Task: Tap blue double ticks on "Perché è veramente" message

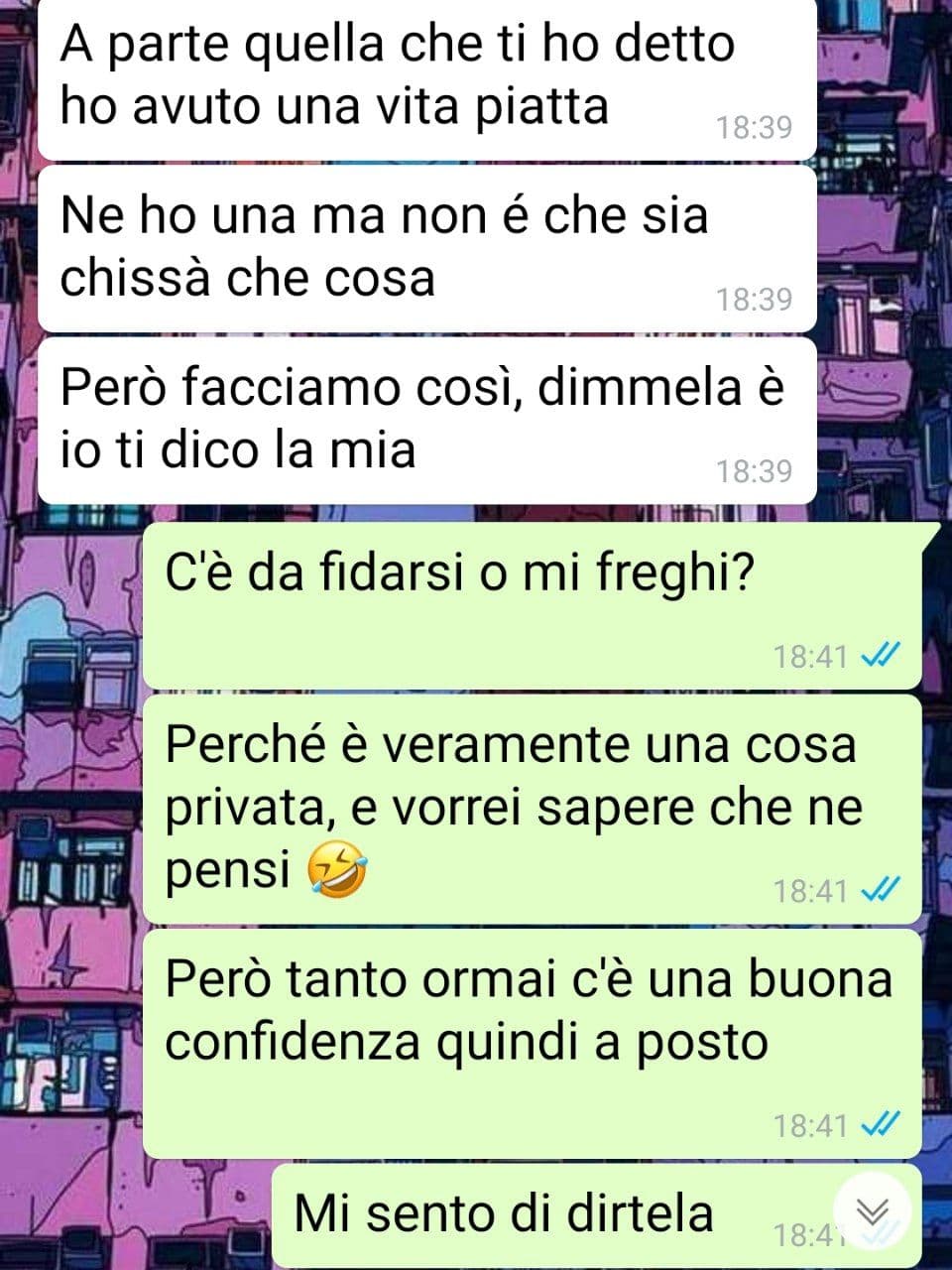Action: [881, 890]
